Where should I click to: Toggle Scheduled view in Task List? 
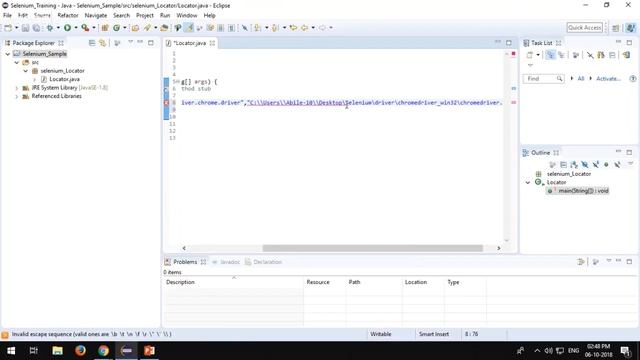click(x=561, y=55)
